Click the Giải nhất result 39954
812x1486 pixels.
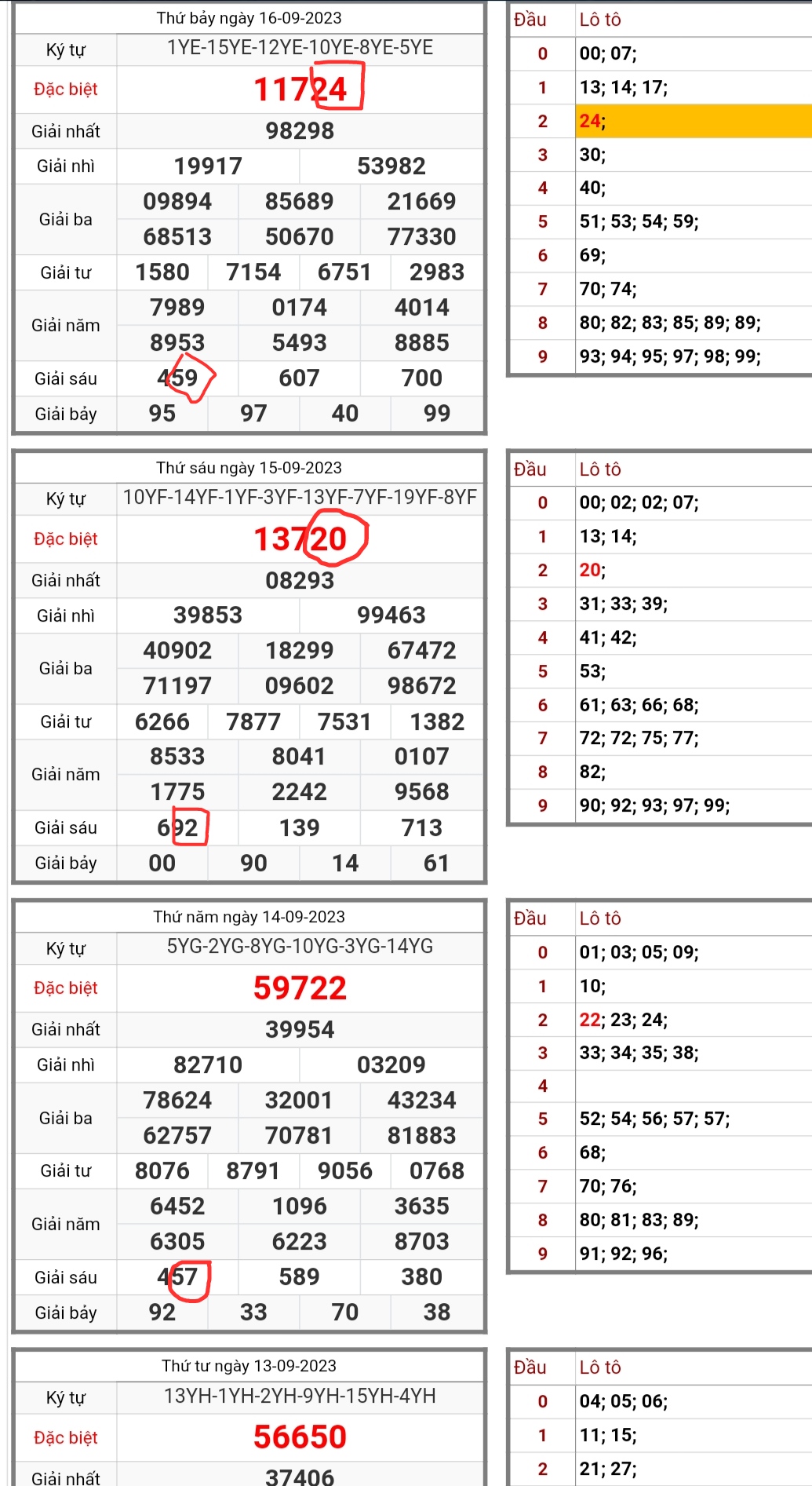[x=300, y=1030]
